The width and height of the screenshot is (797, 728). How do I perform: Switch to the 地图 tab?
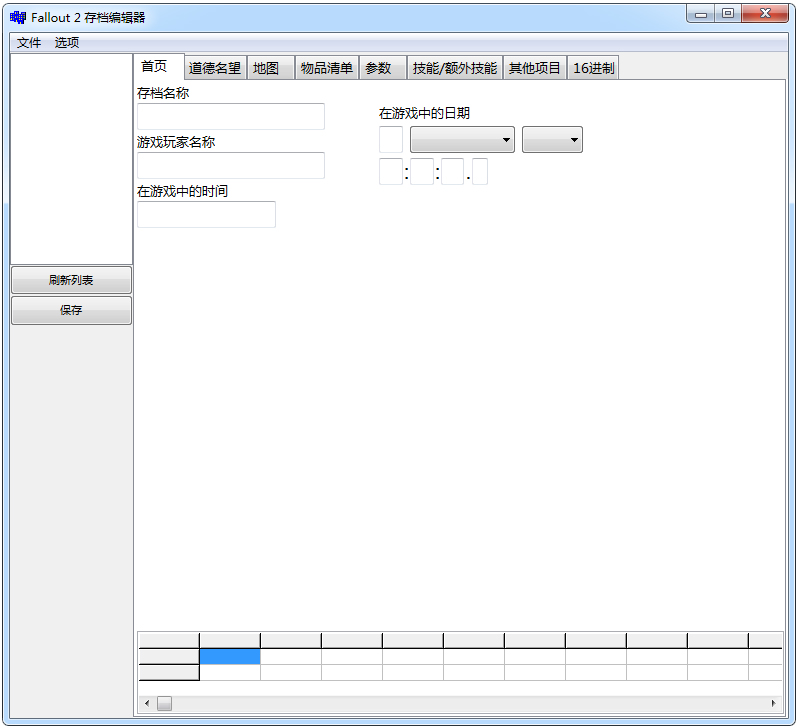tap(266, 68)
